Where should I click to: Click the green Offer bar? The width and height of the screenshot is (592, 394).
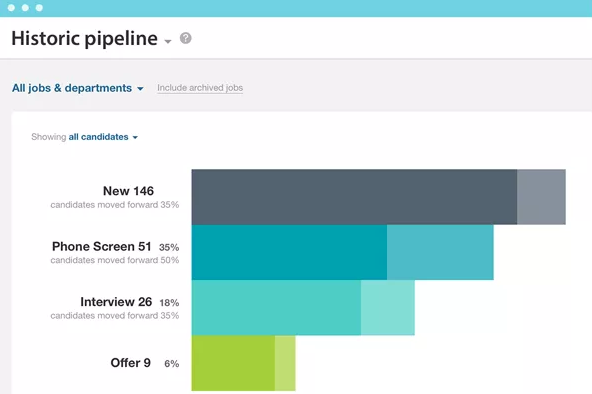coord(233,363)
